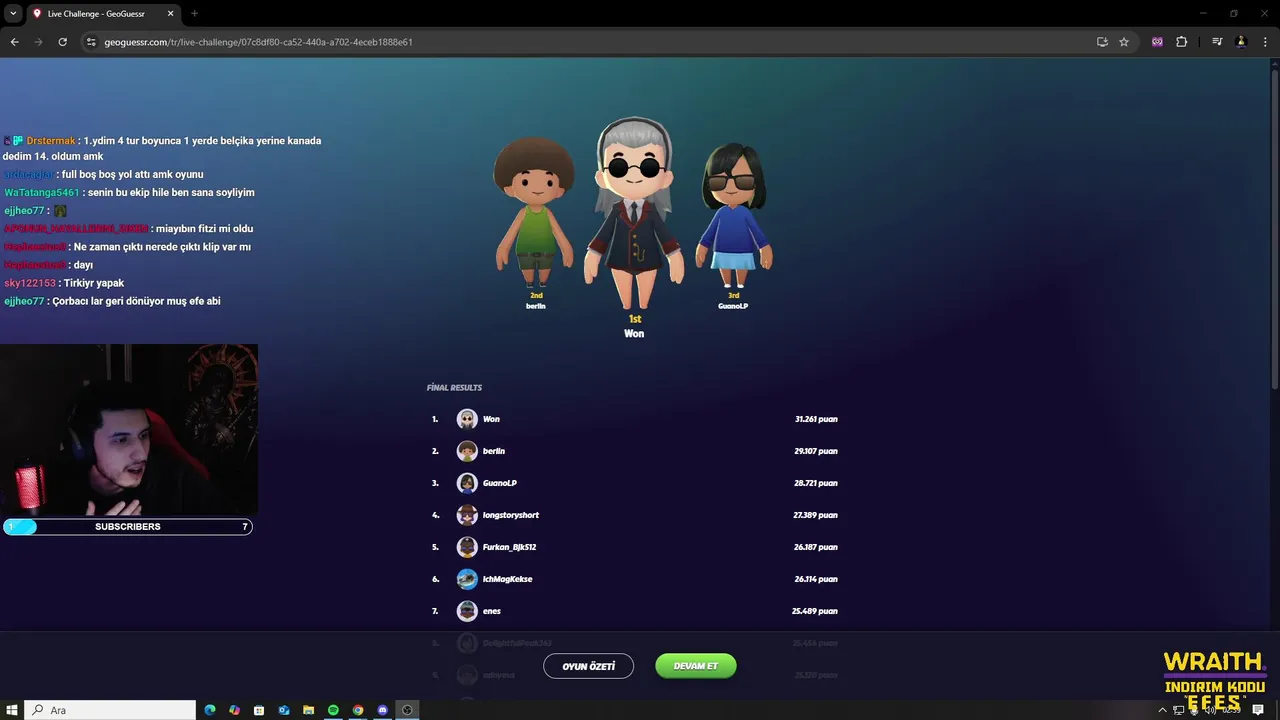Click the 28.721 puan score
Viewport: 1280px width, 720px height.
816,483
